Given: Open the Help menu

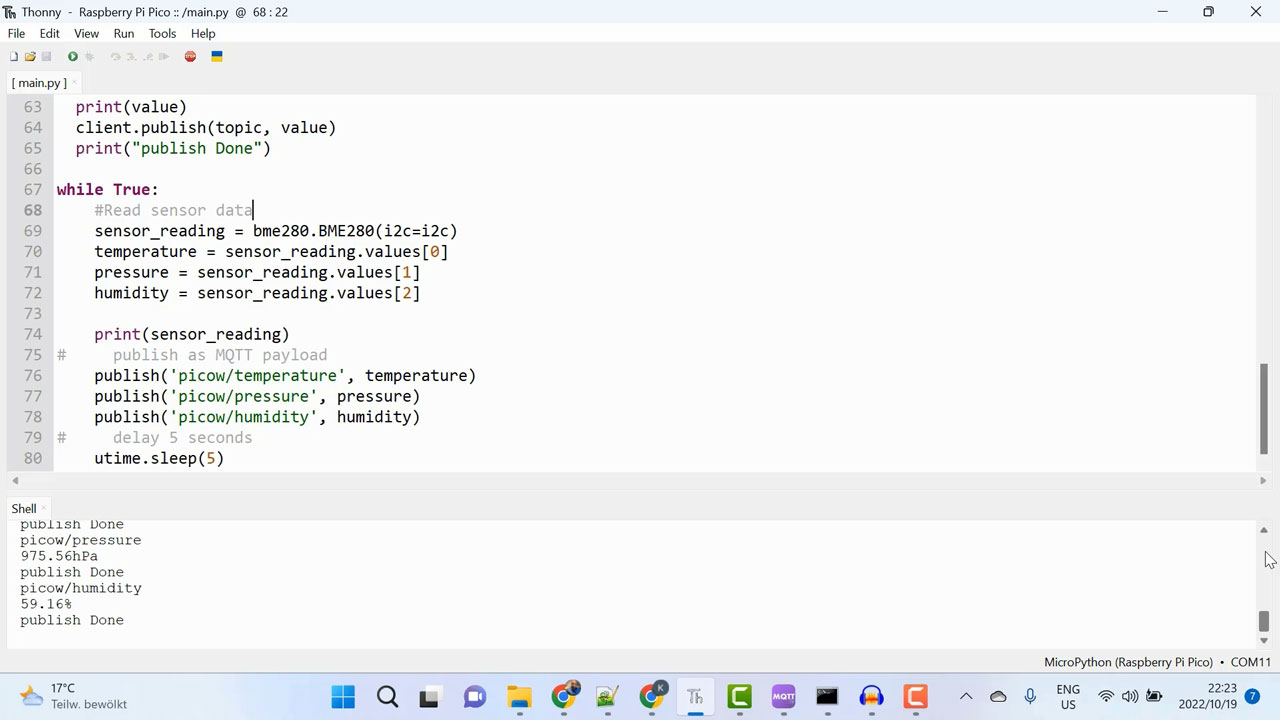Looking at the screenshot, I should coord(203,33).
